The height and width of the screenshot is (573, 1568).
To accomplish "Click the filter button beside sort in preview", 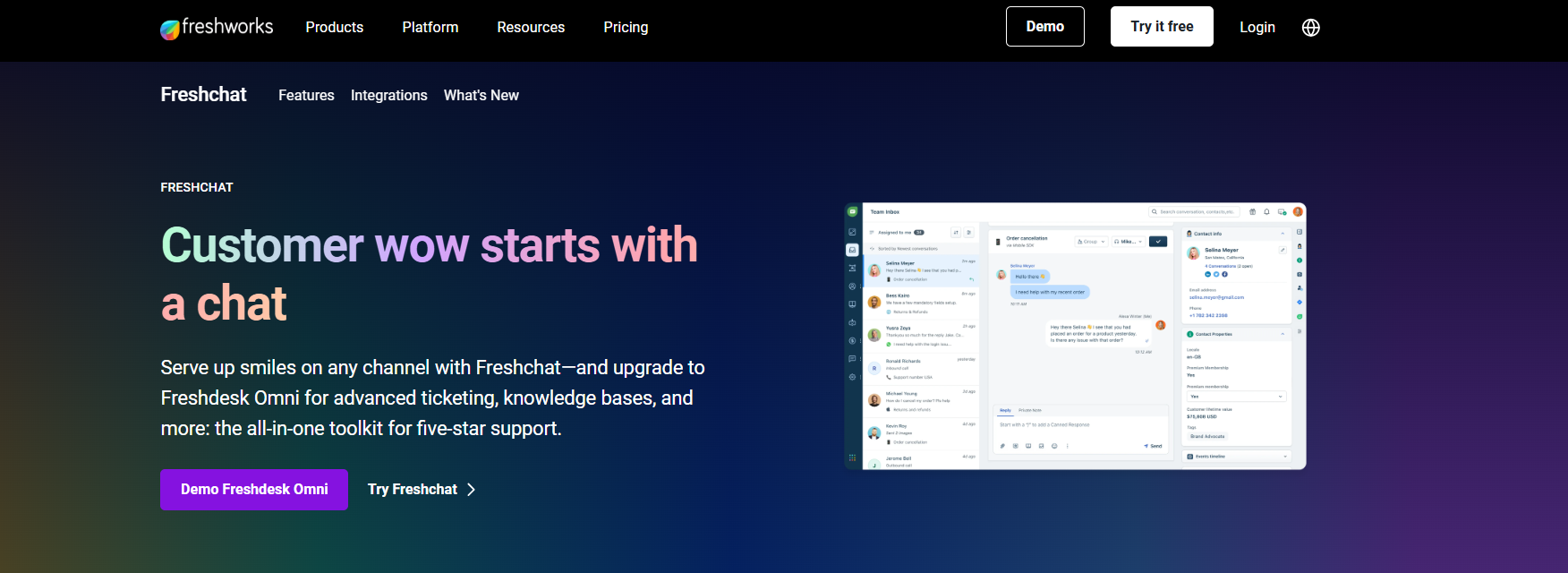I will point(969,232).
